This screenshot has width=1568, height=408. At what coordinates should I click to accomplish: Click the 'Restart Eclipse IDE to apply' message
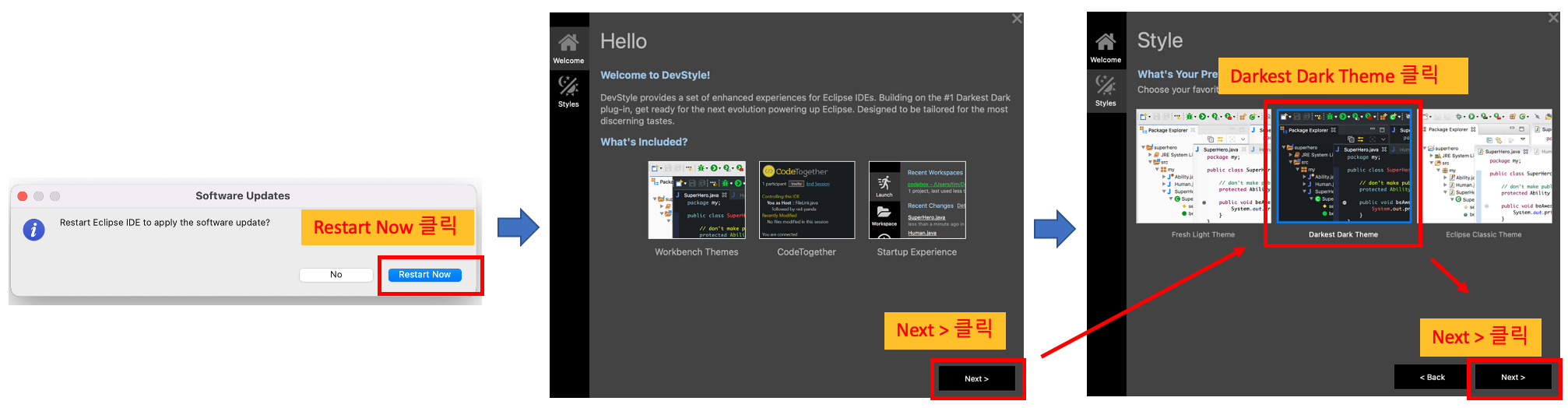pos(165,223)
